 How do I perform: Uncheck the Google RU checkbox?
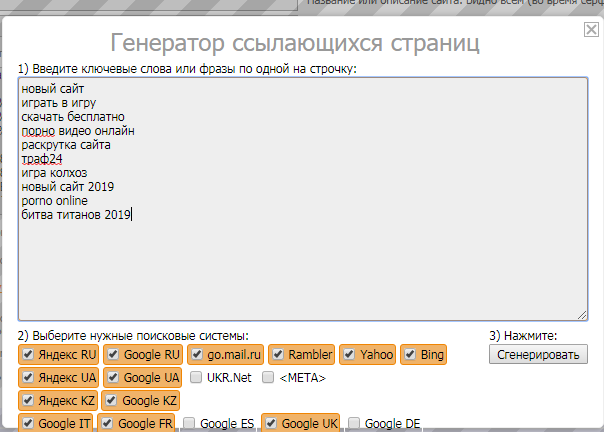coord(113,355)
